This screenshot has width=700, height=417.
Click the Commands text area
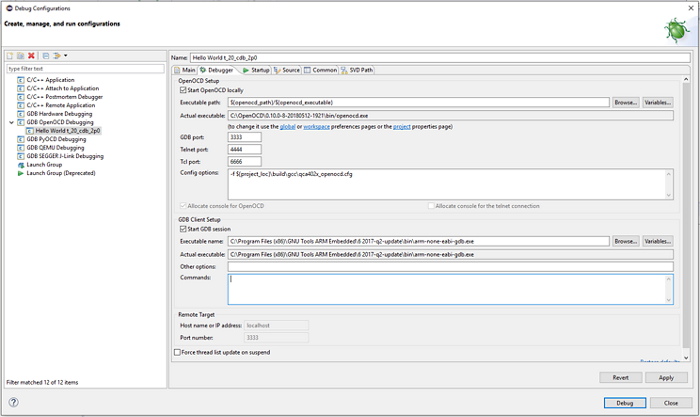(446, 290)
